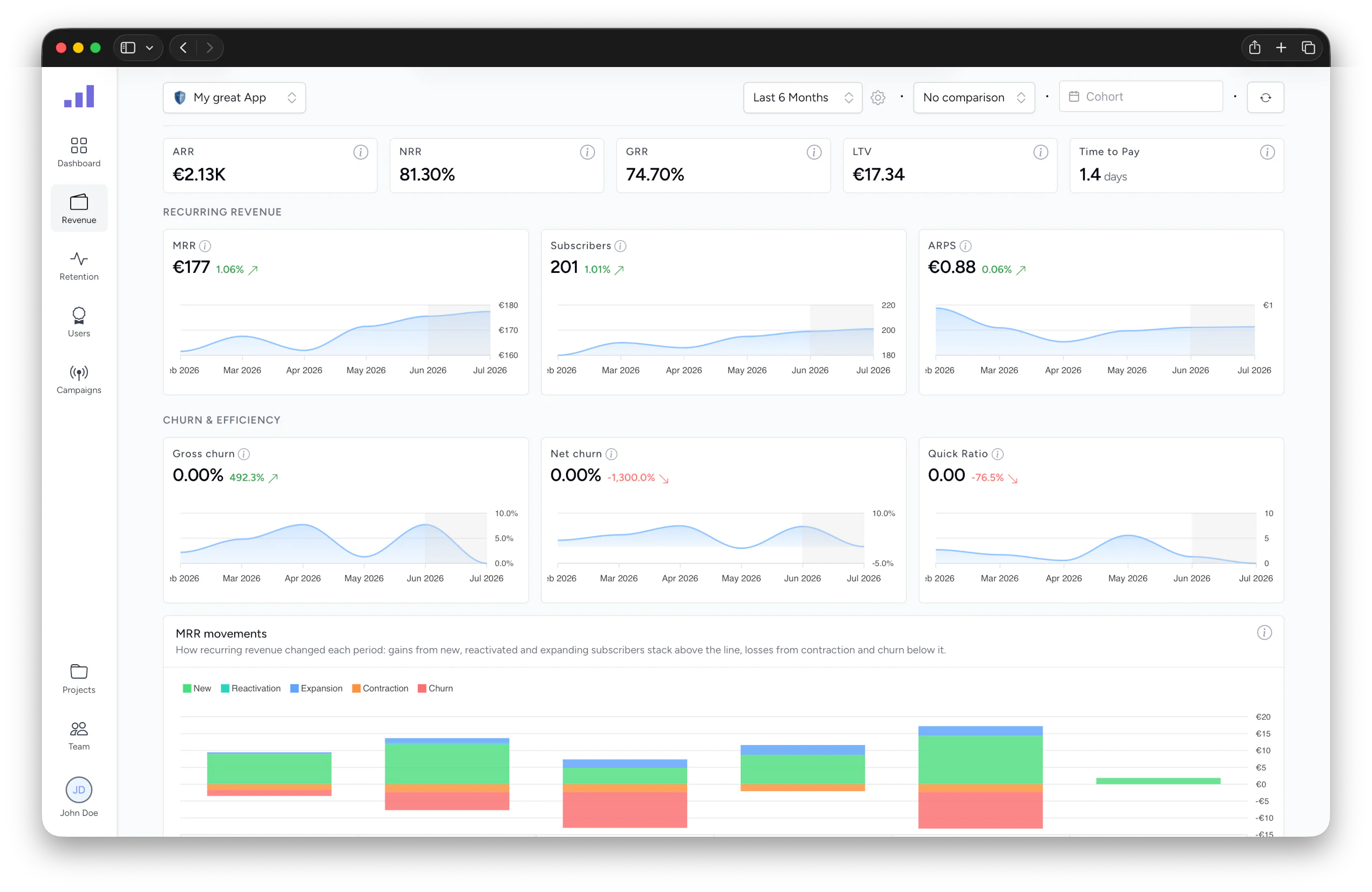
Task: Show info for the LTV card
Action: click(1041, 152)
